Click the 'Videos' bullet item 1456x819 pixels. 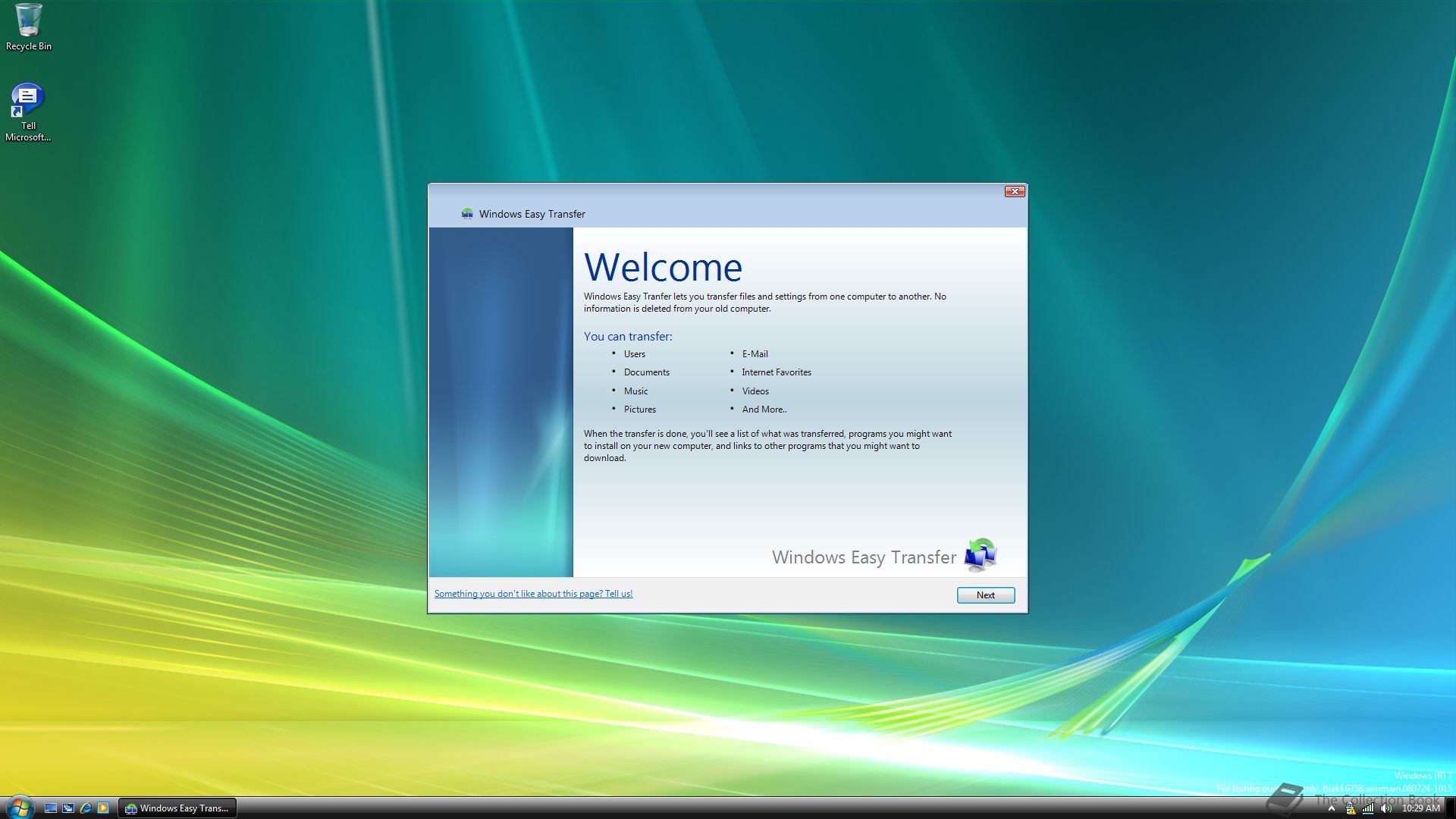(x=755, y=391)
